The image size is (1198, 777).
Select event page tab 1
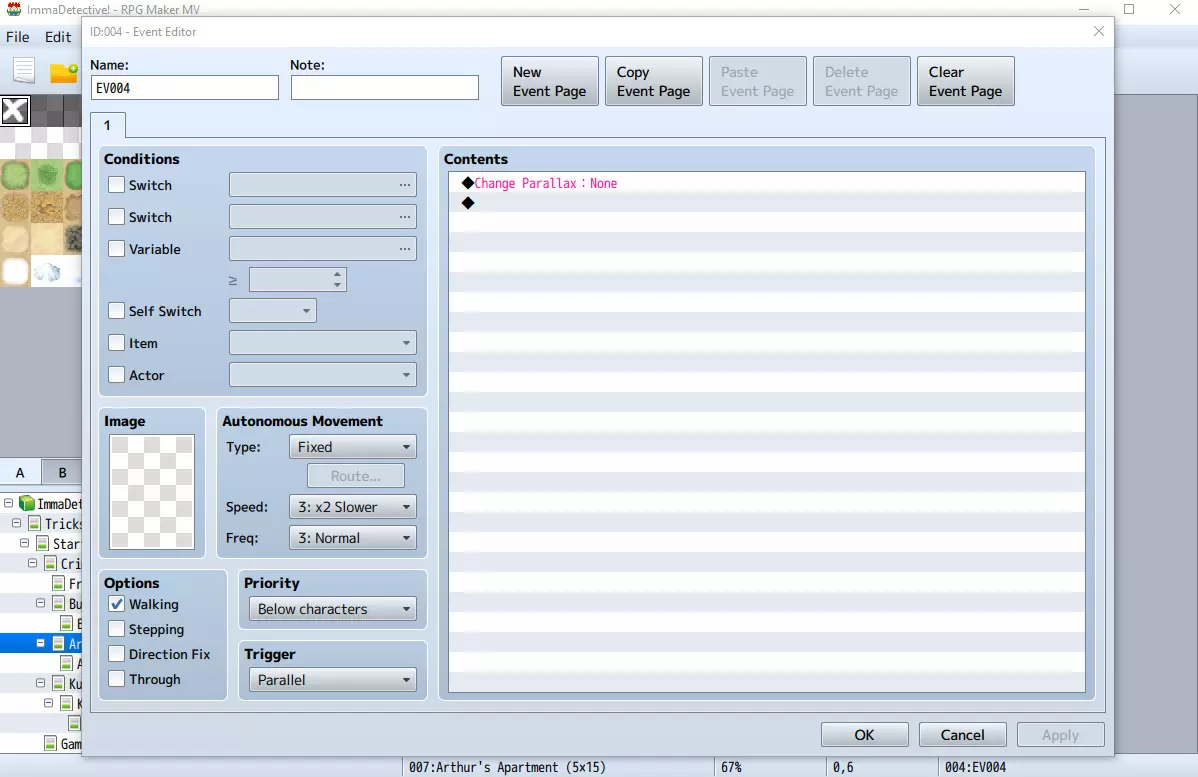click(x=108, y=125)
